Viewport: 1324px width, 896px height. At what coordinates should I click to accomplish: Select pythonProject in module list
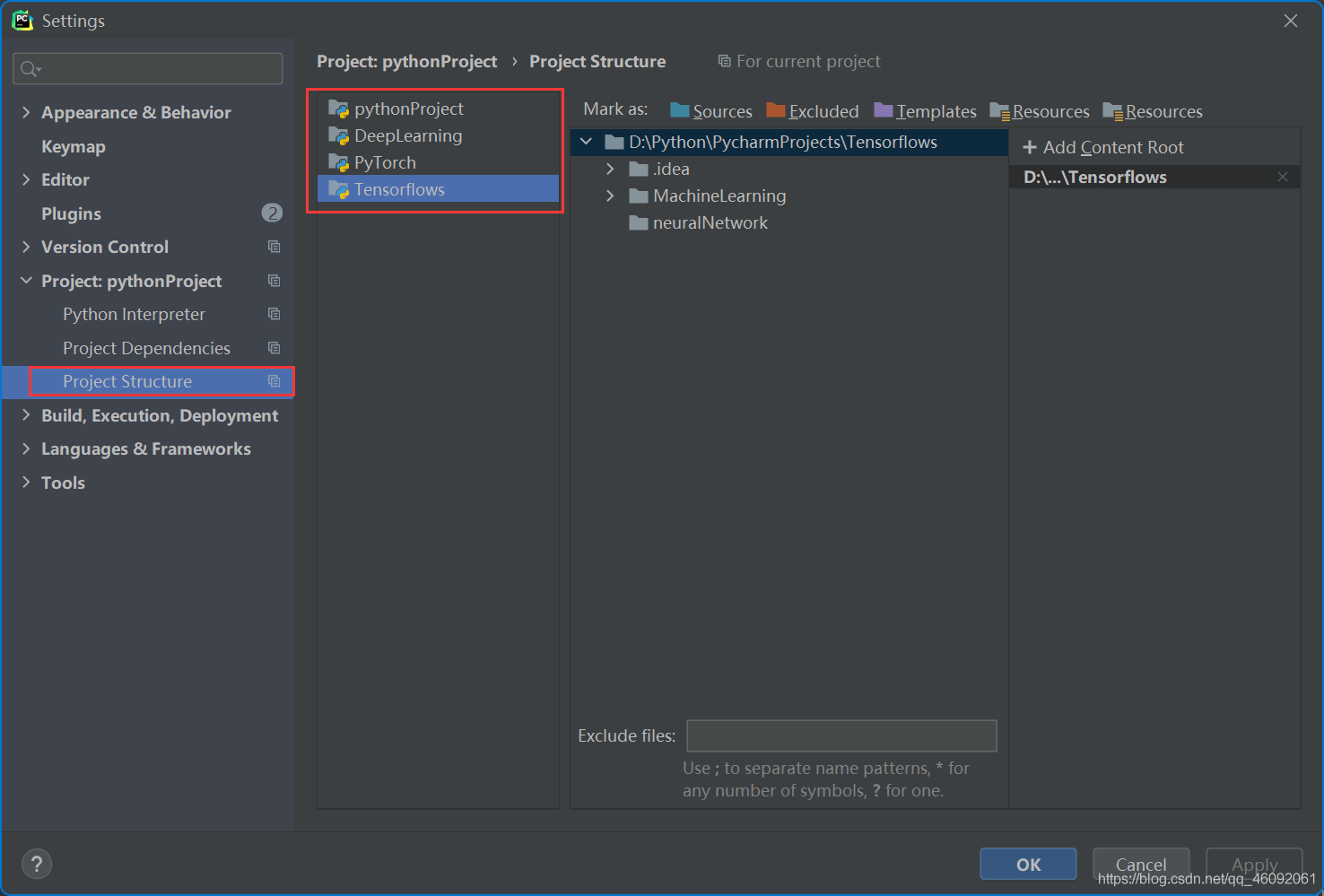(x=438, y=109)
